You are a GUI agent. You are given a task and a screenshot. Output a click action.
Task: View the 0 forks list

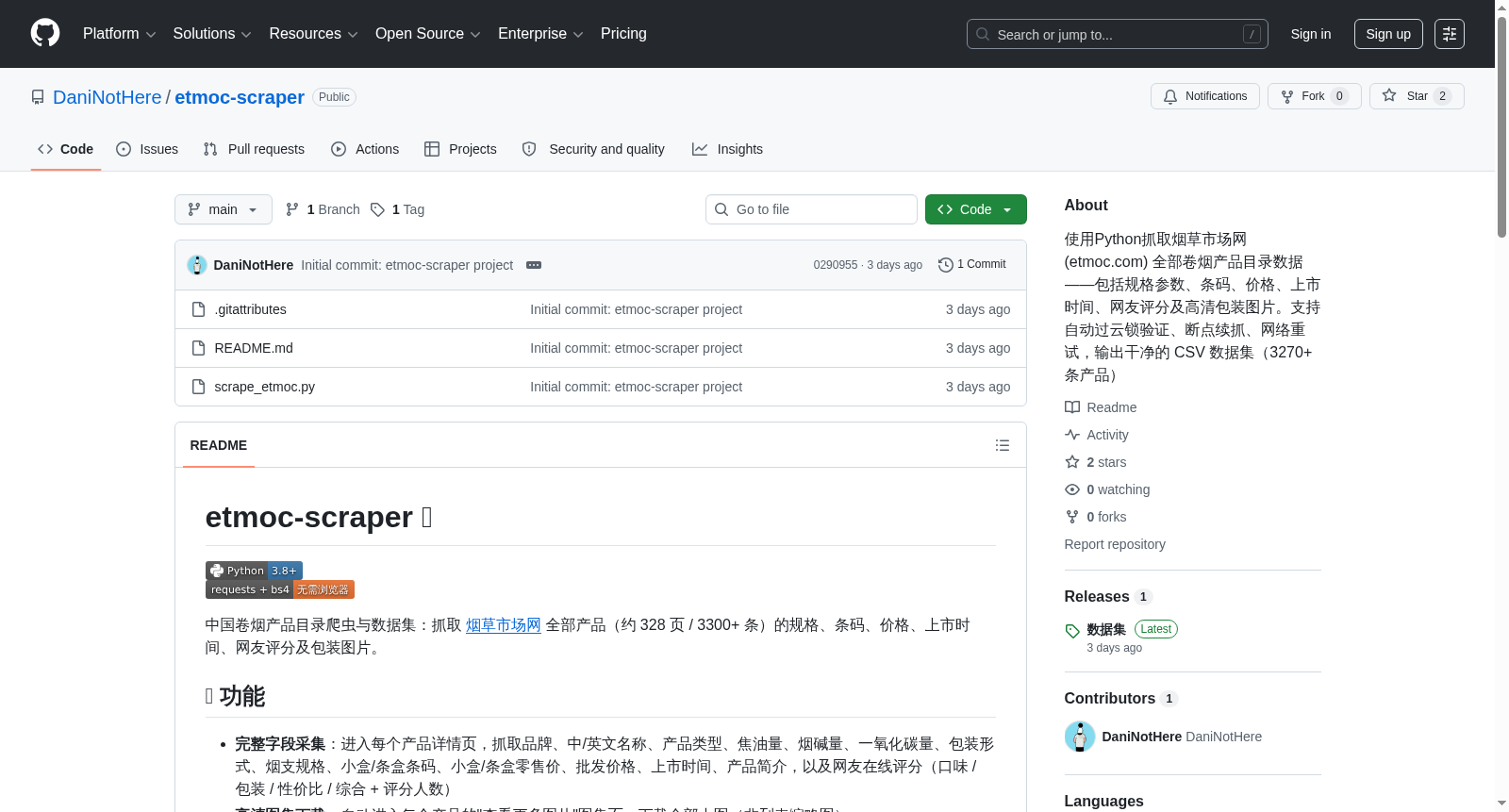[1096, 517]
